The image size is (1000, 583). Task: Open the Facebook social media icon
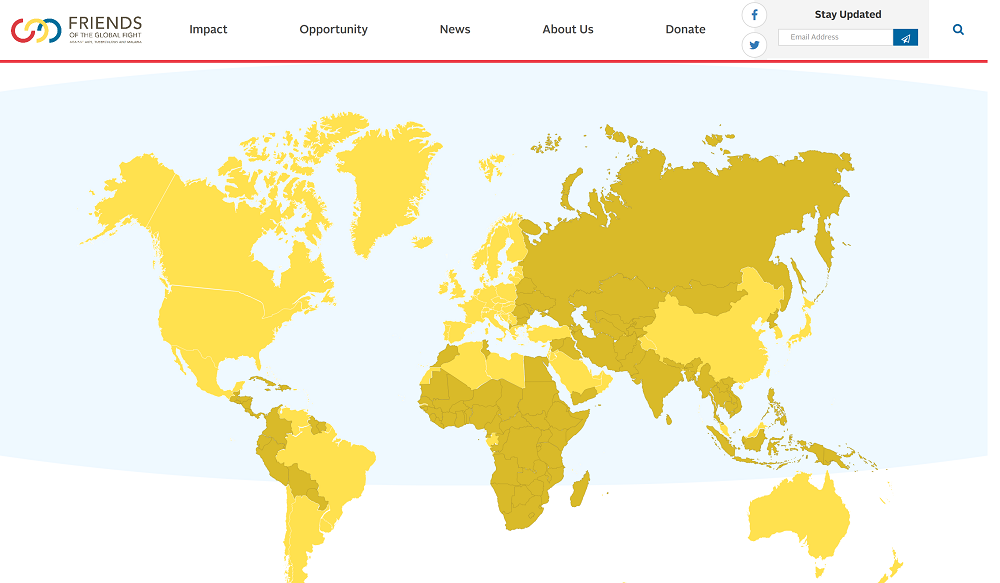pyautogui.click(x=754, y=14)
